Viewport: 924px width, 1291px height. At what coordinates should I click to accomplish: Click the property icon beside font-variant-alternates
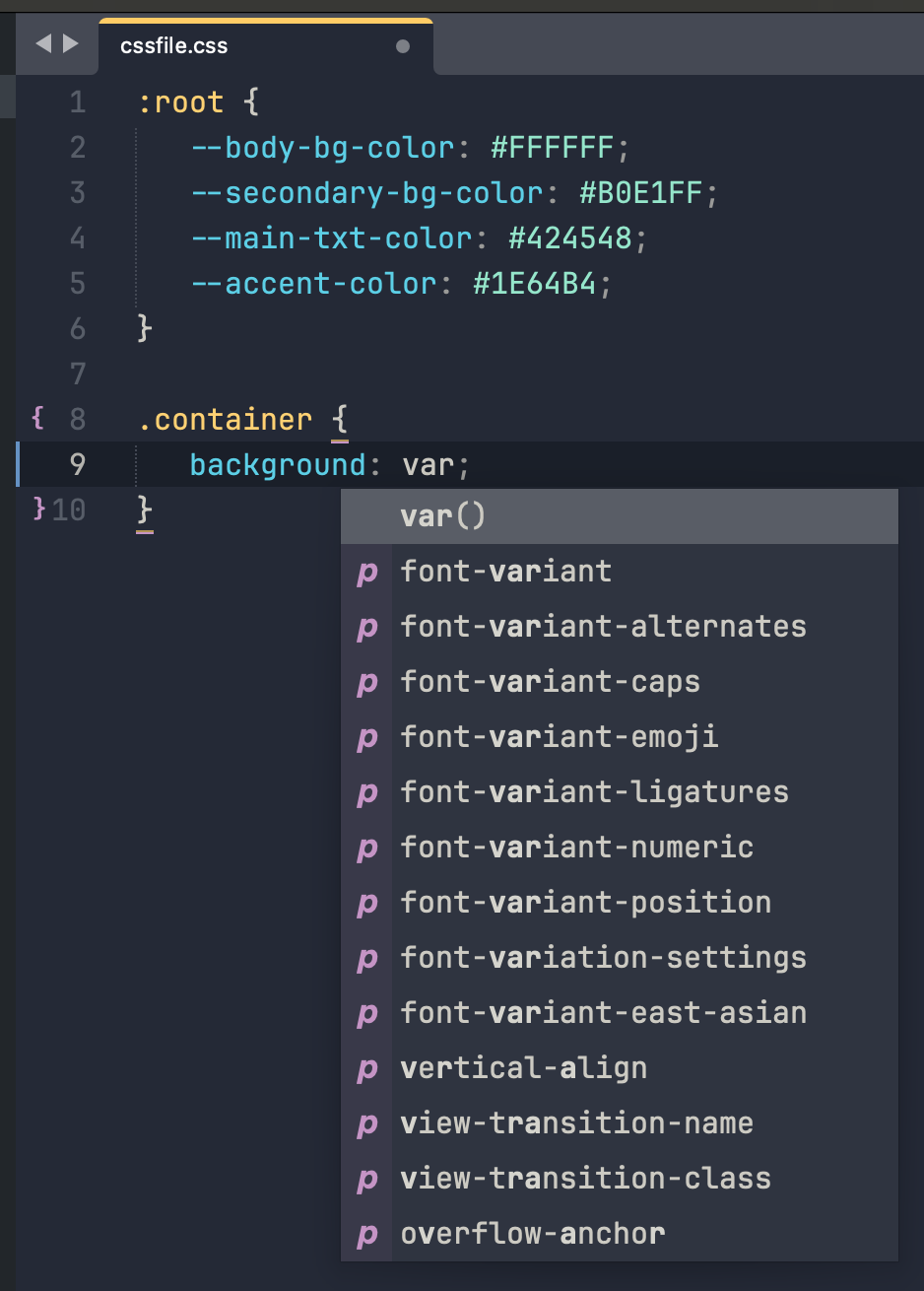pyautogui.click(x=367, y=628)
